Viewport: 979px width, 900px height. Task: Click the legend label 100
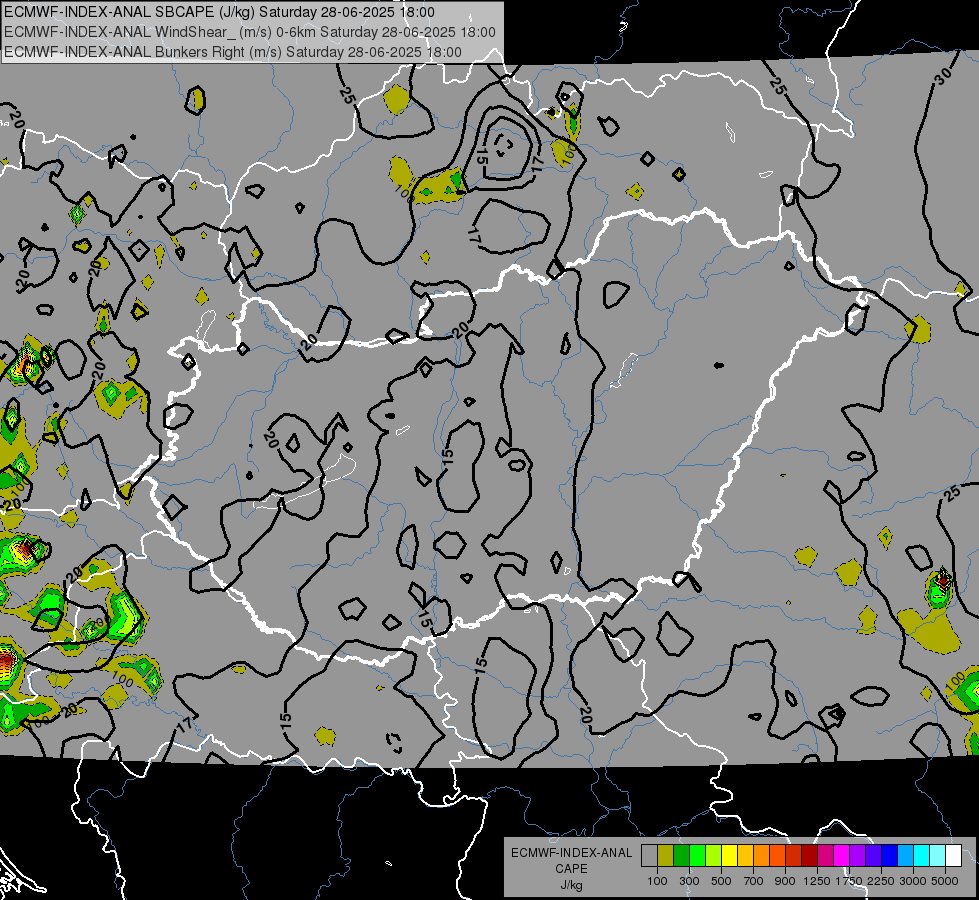click(657, 881)
